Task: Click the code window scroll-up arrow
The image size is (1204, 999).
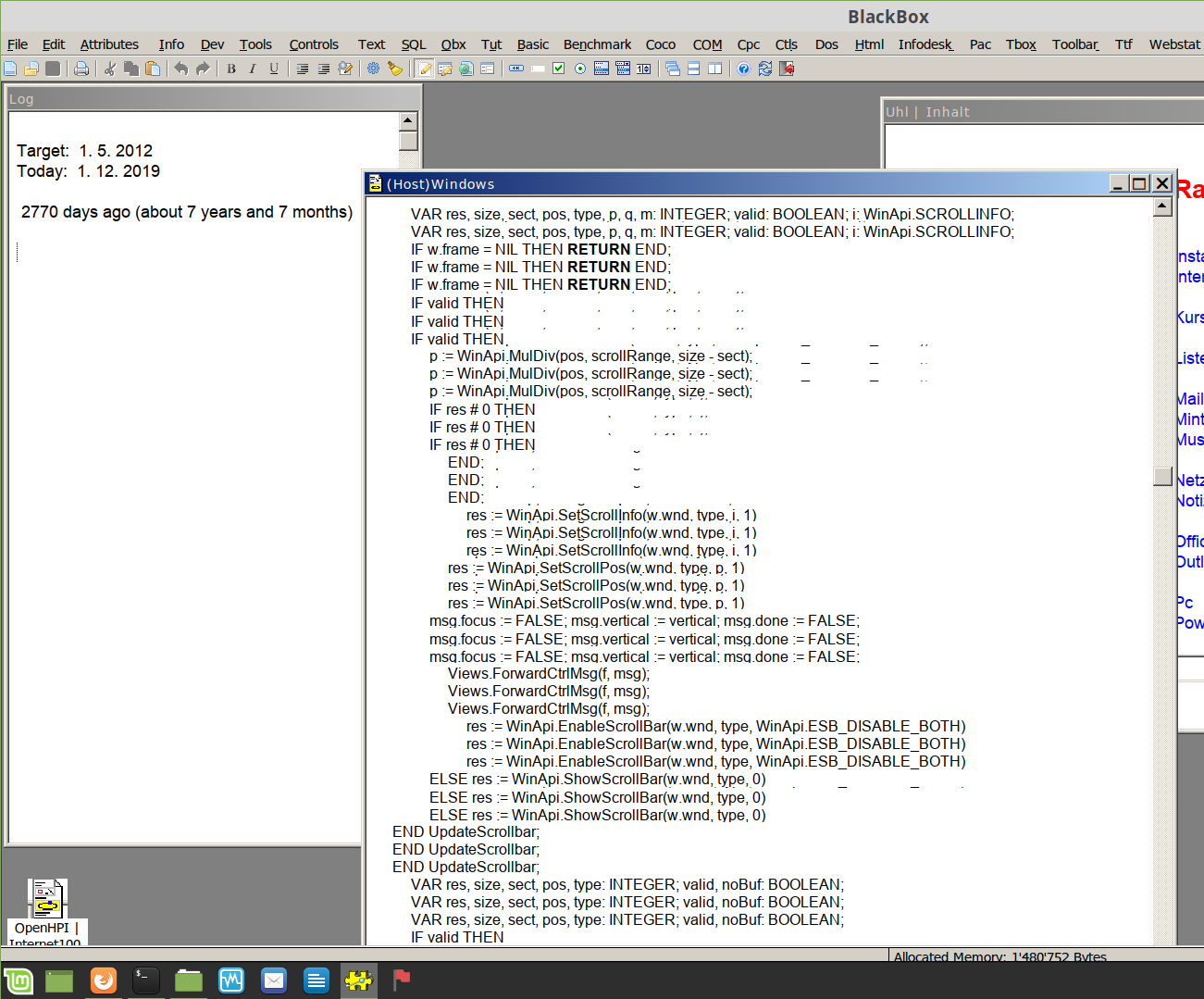Action: click(x=1163, y=207)
